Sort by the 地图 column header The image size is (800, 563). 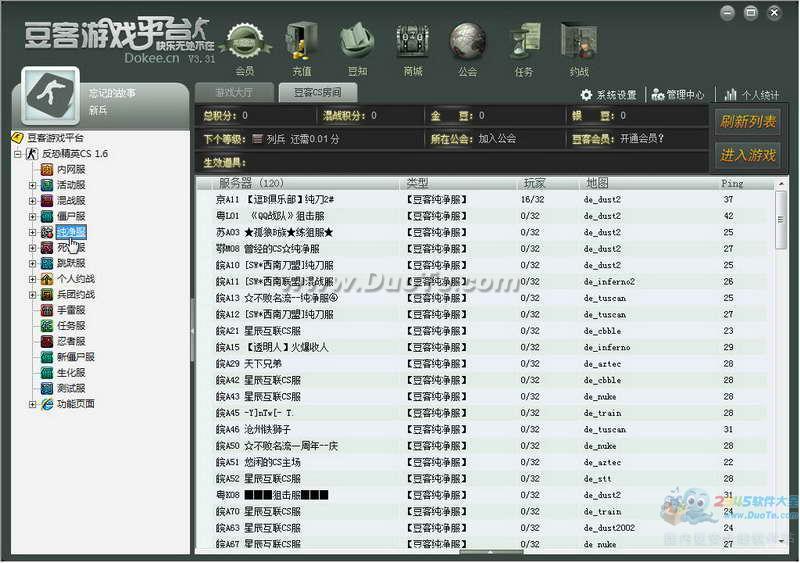(648, 183)
